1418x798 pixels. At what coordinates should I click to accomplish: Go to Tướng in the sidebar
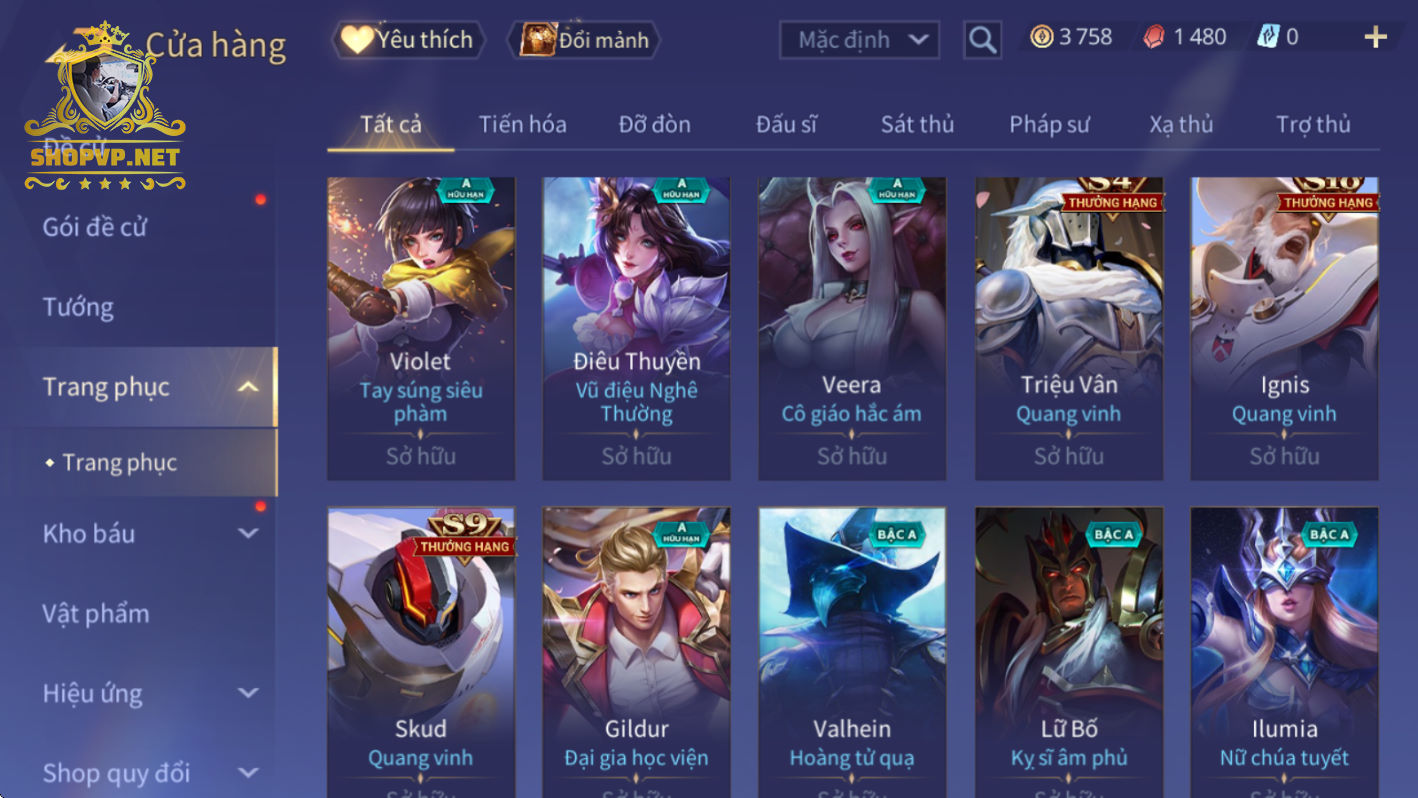pyautogui.click(x=78, y=307)
